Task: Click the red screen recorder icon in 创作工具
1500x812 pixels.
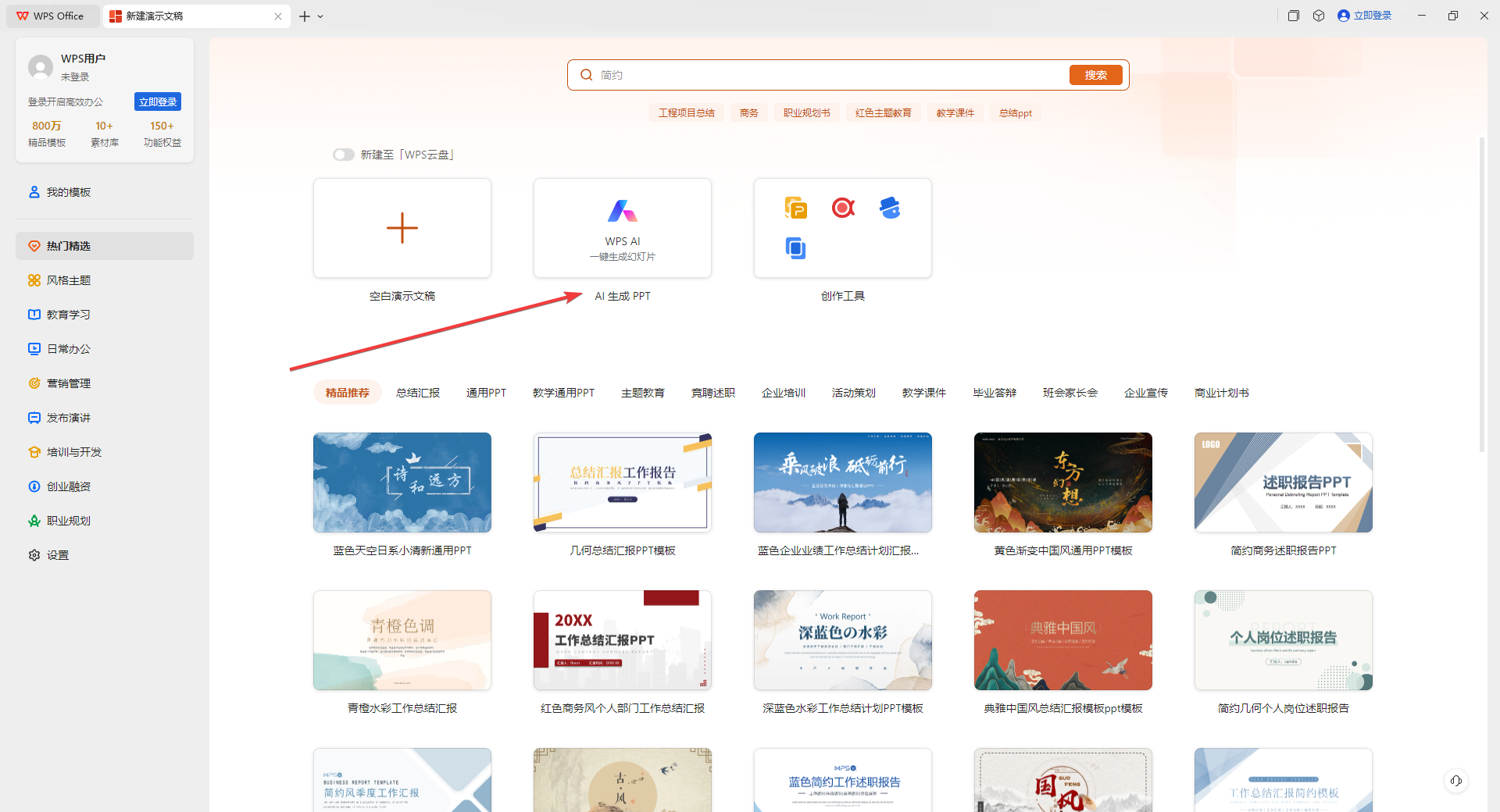Action: (x=842, y=208)
